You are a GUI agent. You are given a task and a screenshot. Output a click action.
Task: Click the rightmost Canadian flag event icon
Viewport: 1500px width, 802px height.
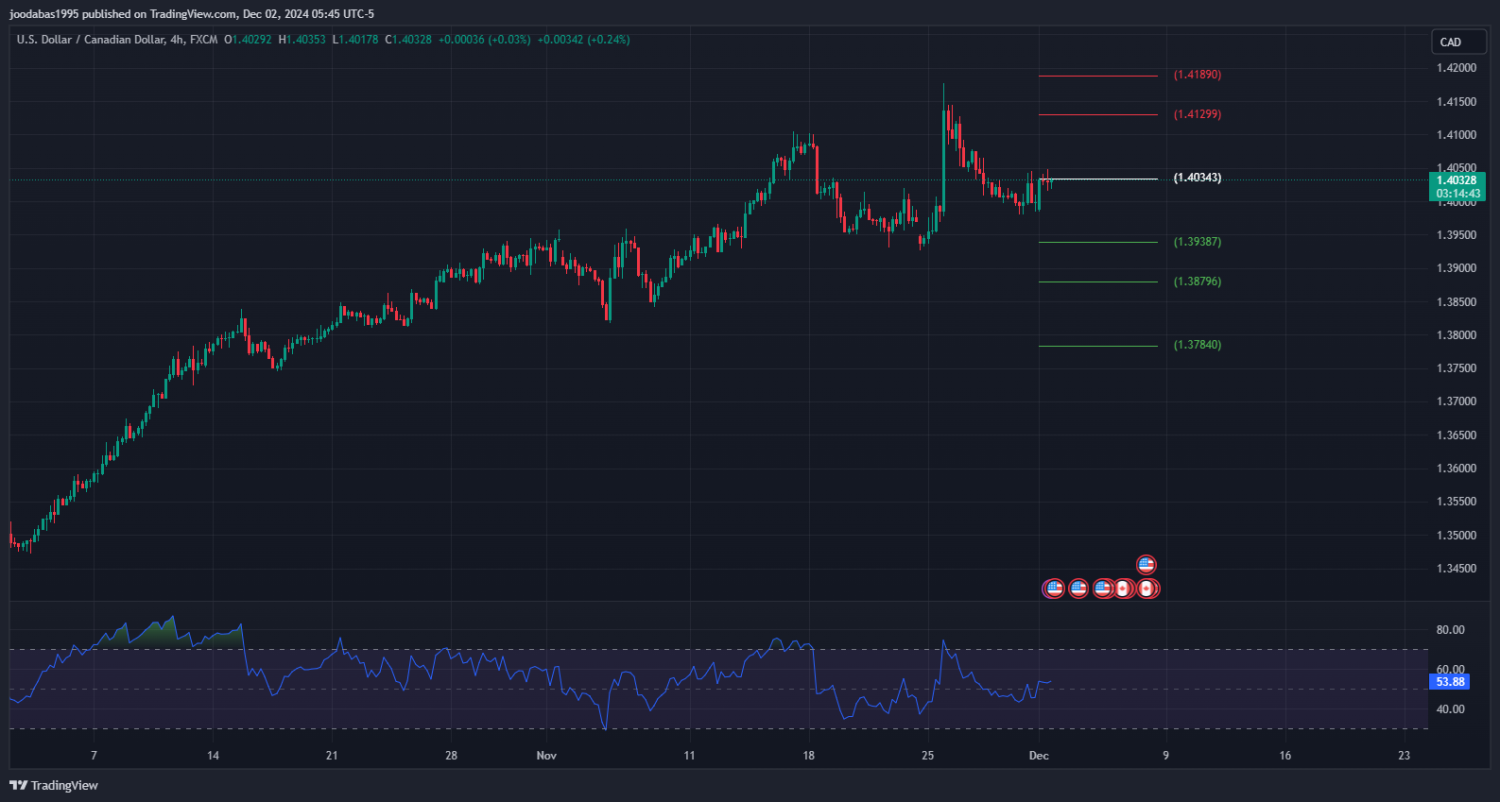(1147, 589)
